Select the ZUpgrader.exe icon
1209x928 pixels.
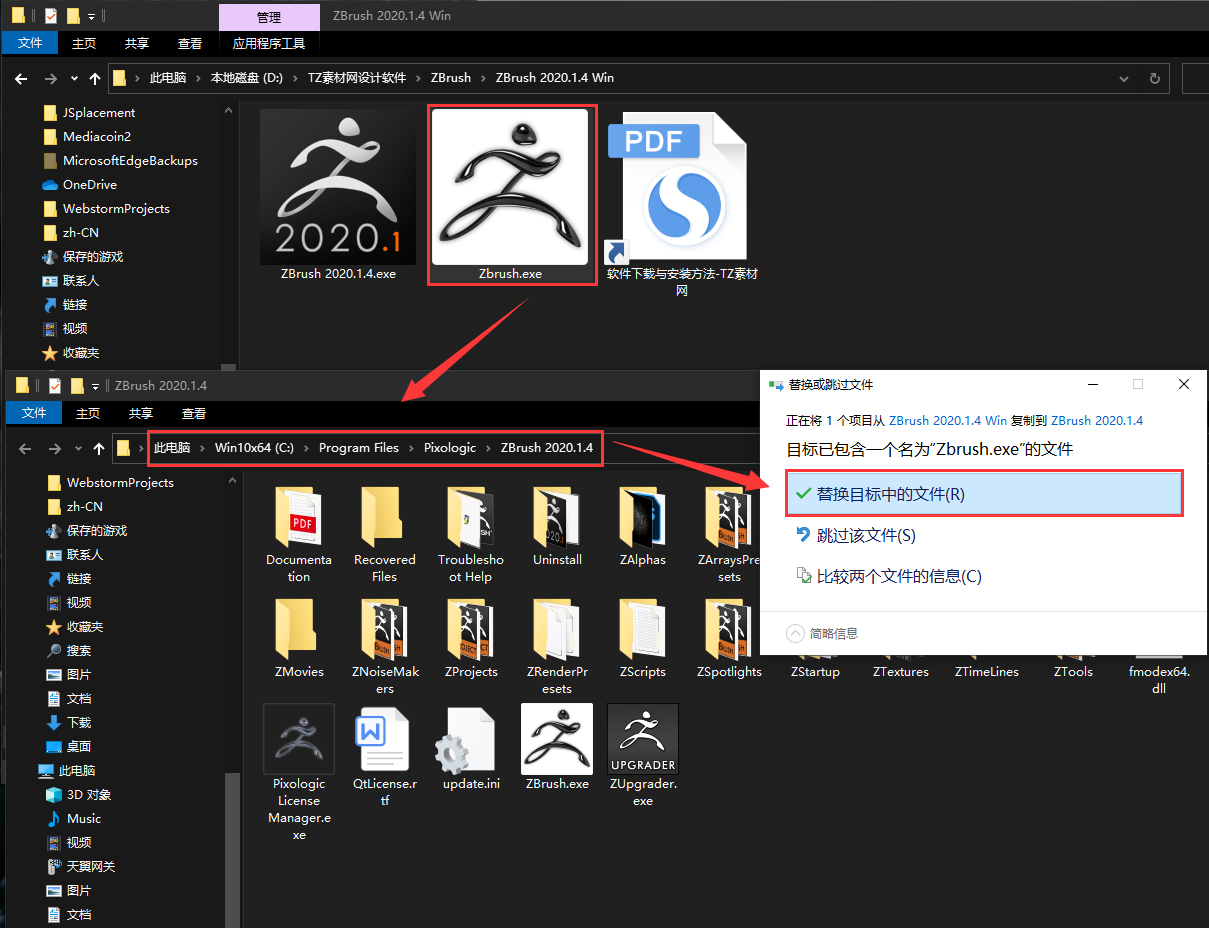[x=643, y=739]
